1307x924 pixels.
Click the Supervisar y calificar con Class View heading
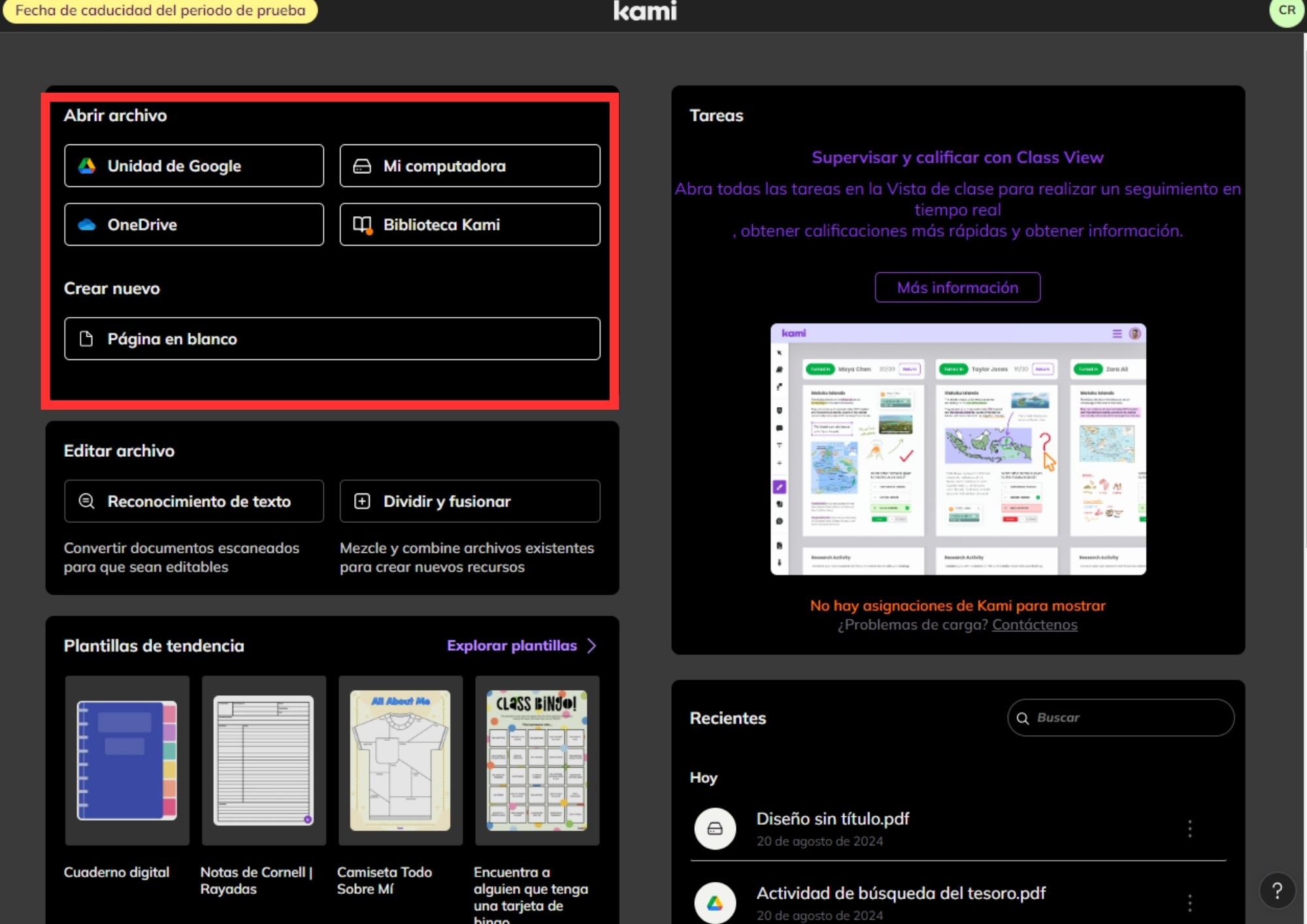[957, 157]
